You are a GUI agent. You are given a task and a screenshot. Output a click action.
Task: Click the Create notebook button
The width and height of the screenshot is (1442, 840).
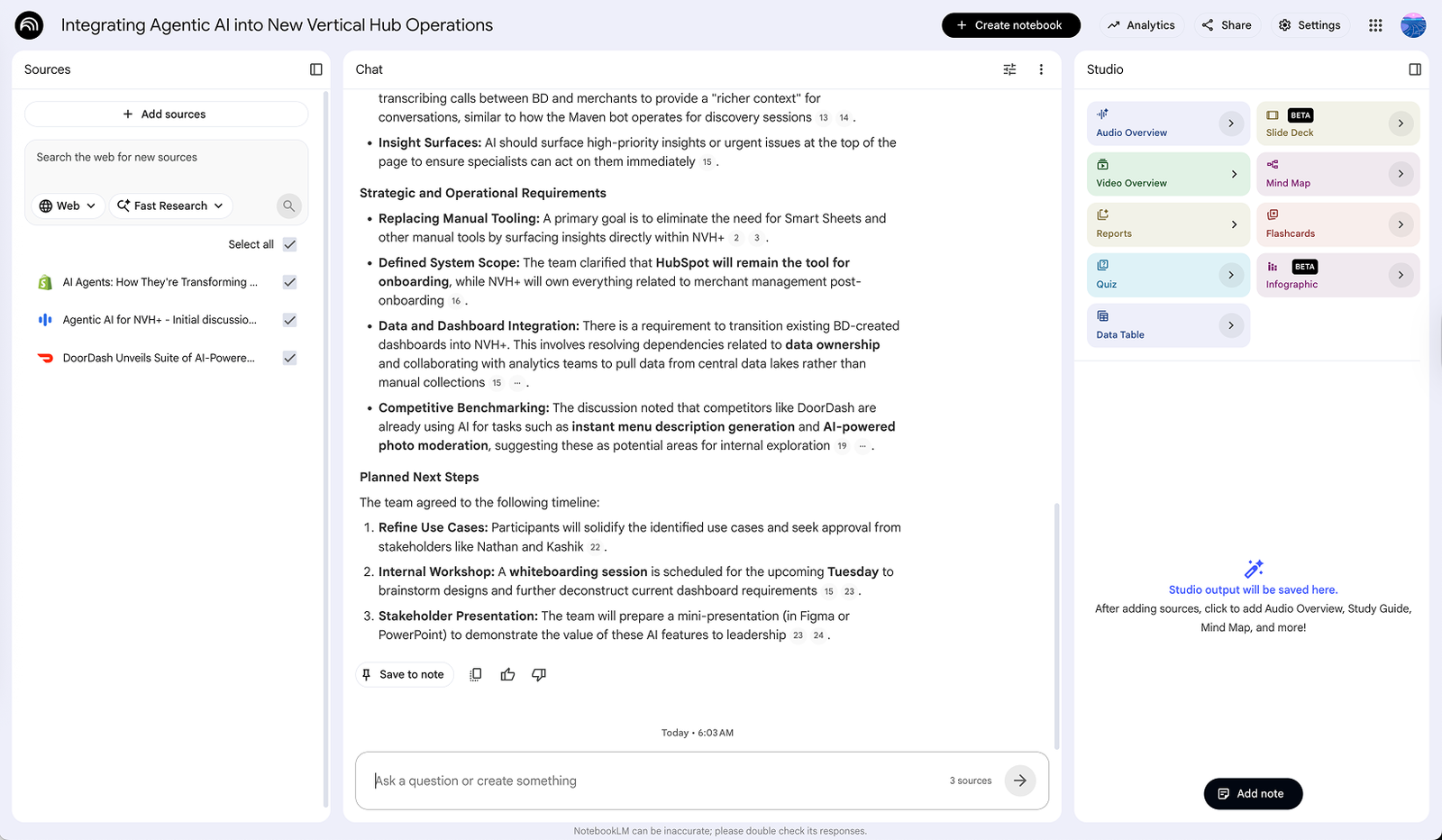[1010, 25]
